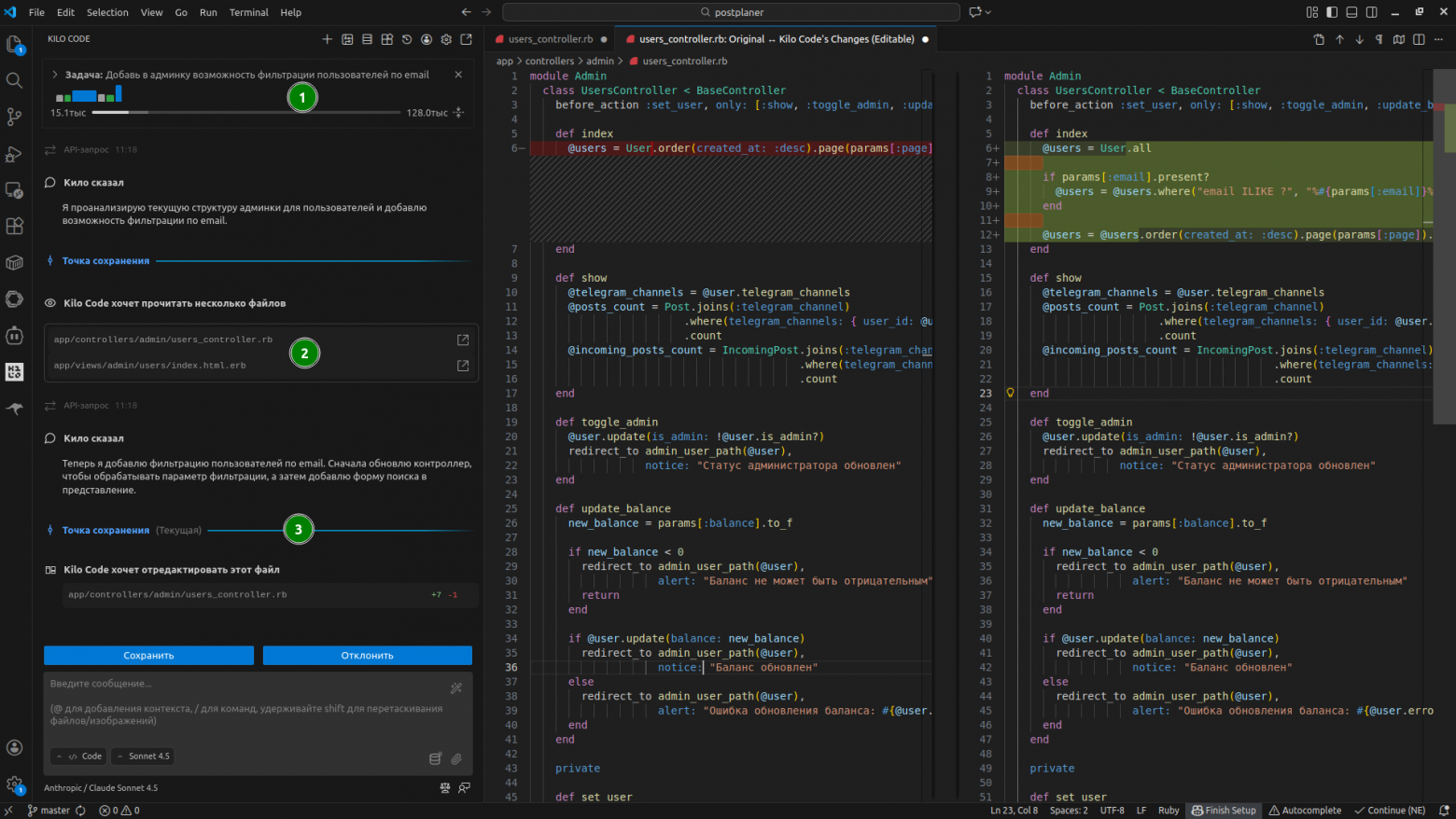Viewport: 1456px width, 819px height.
Task: Open Kilo Code settings gear icon
Action: 446,39
